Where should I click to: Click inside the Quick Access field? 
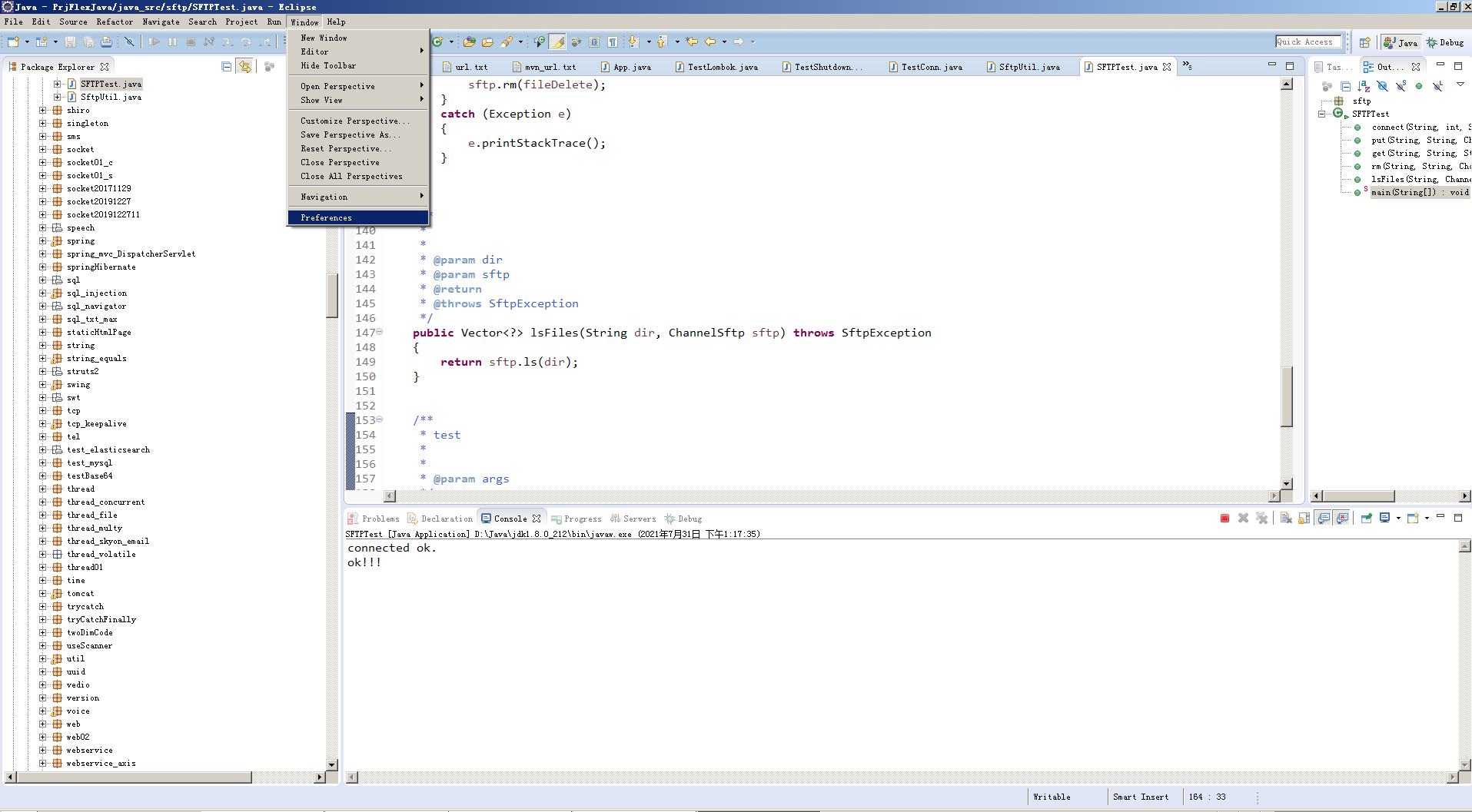point(1307,41)
